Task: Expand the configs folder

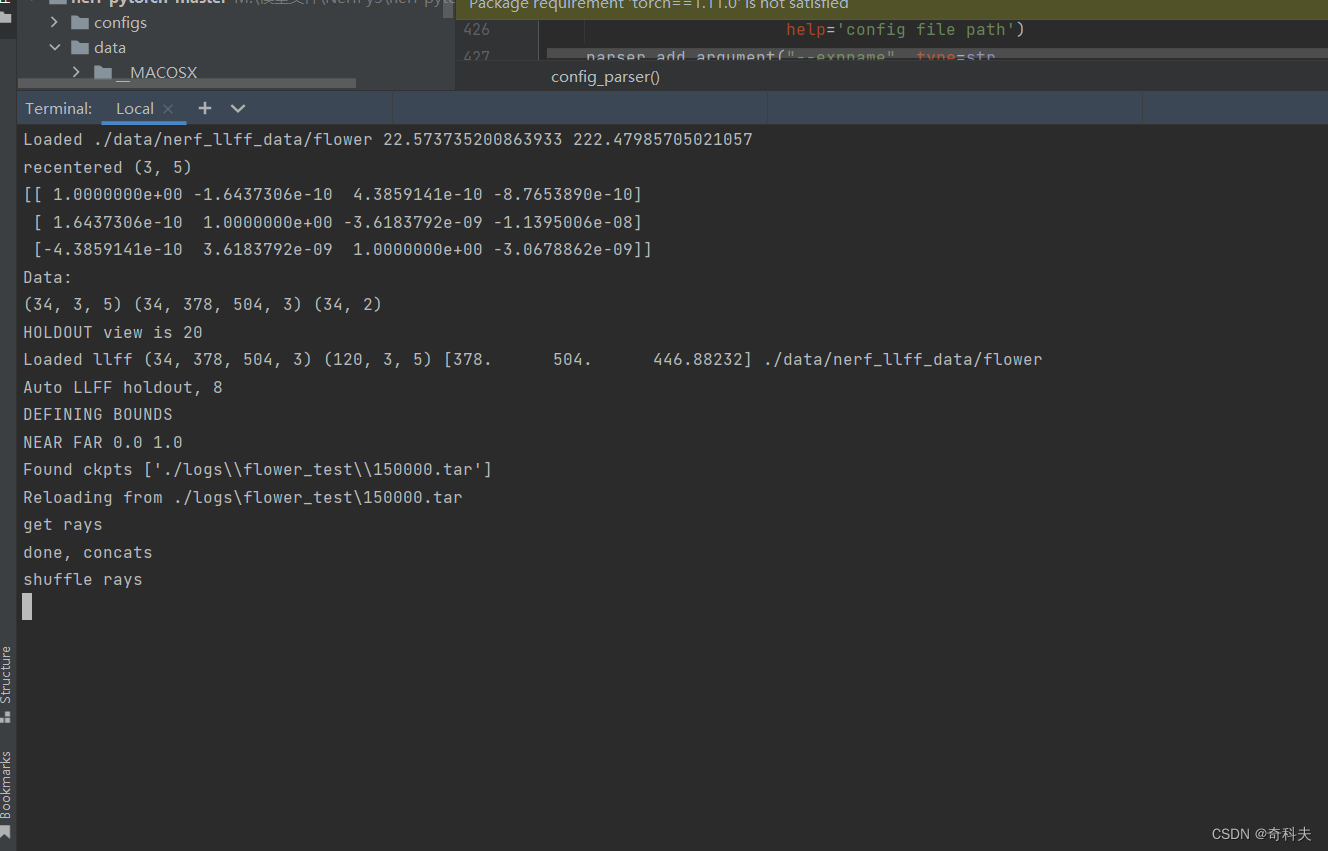Action: pos(54,22)
